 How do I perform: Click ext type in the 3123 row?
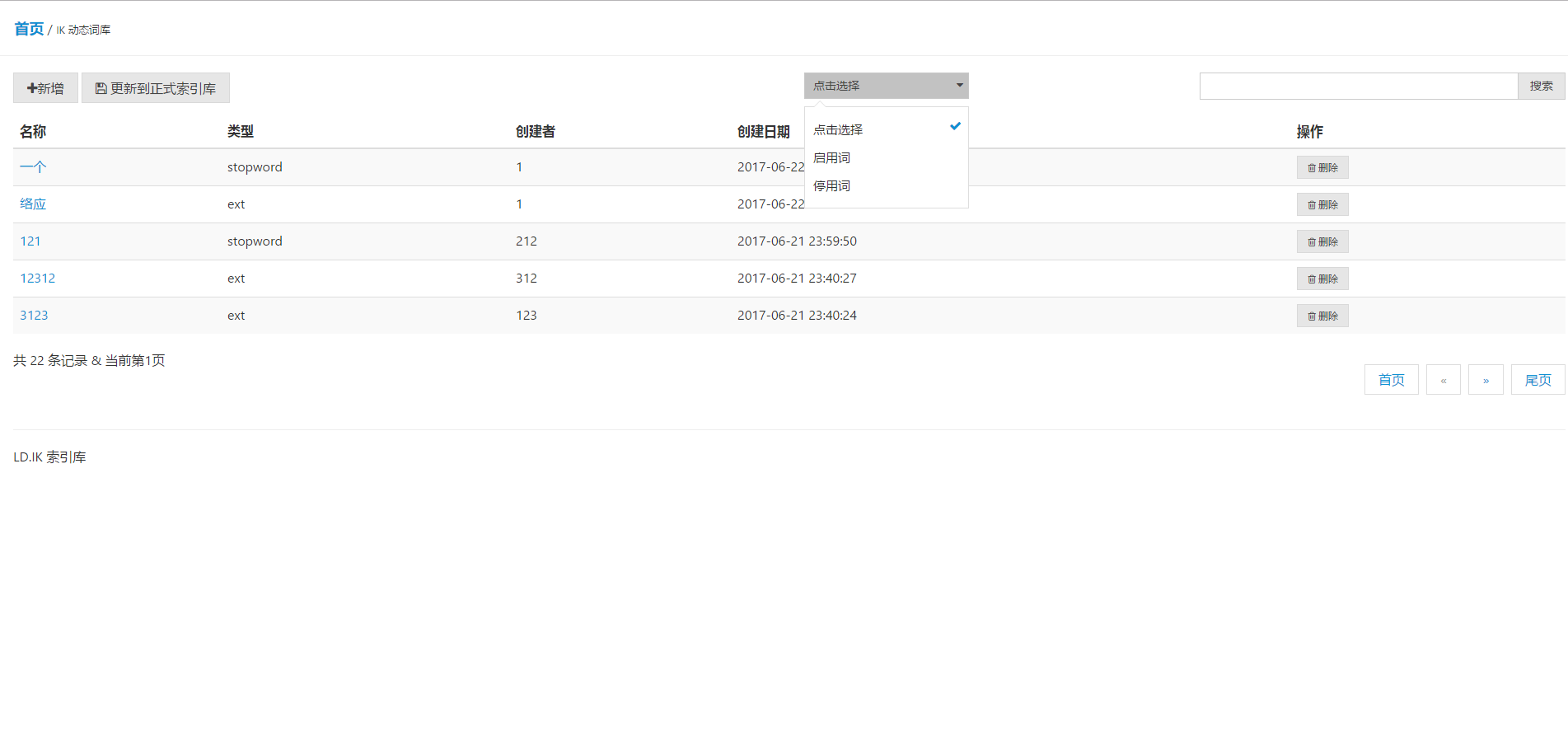pos(236,316)
